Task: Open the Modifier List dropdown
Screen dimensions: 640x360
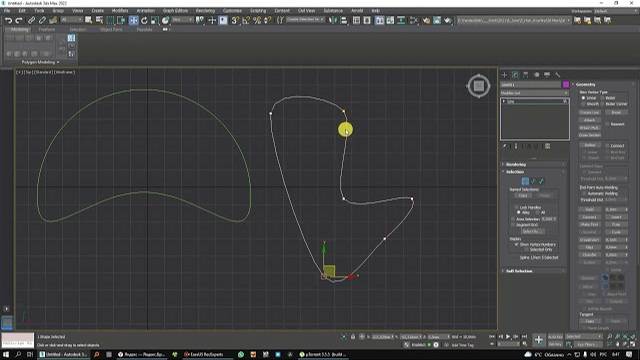Action: [534, 93]
